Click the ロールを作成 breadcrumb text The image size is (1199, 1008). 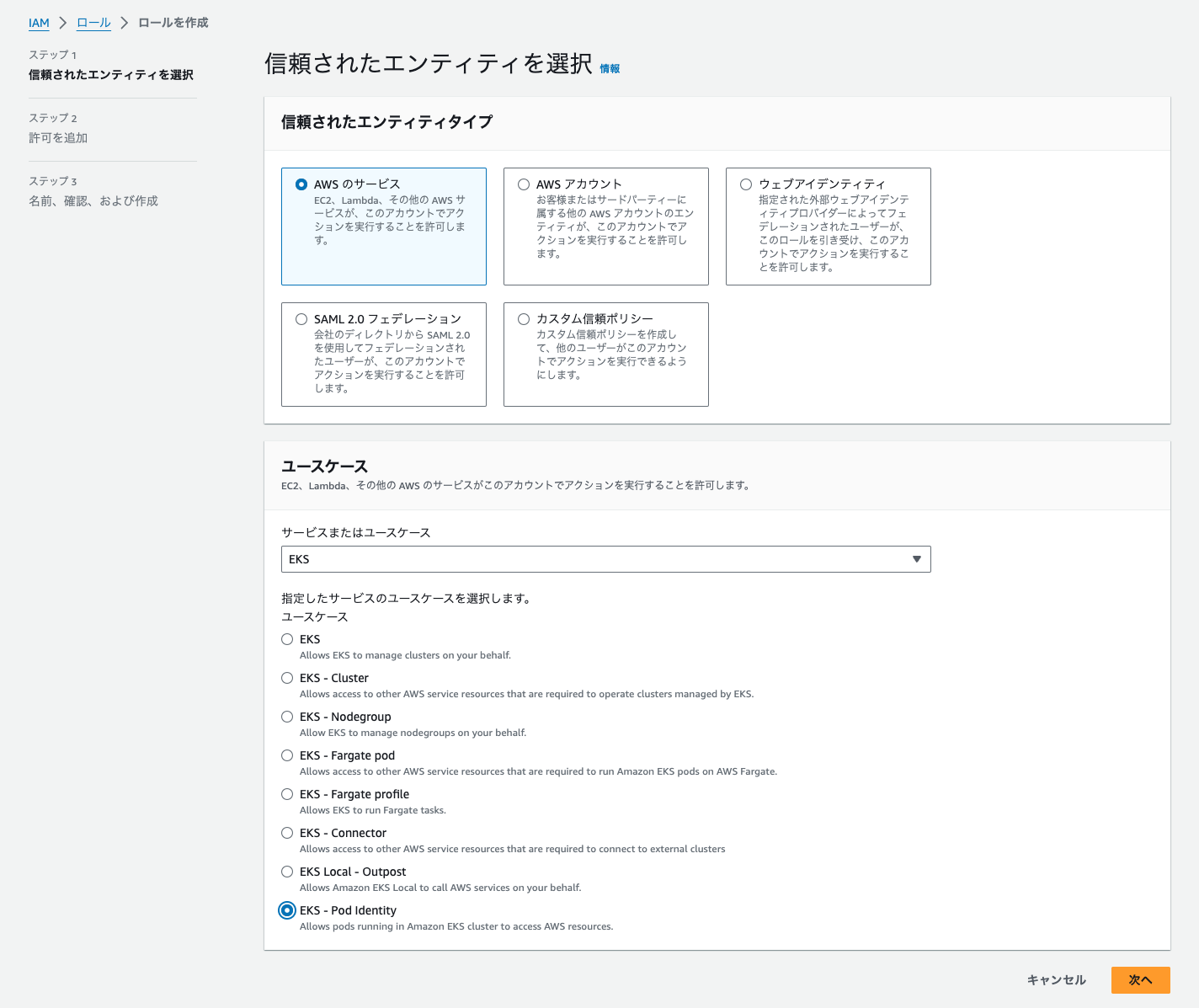[x=173, y=23]
